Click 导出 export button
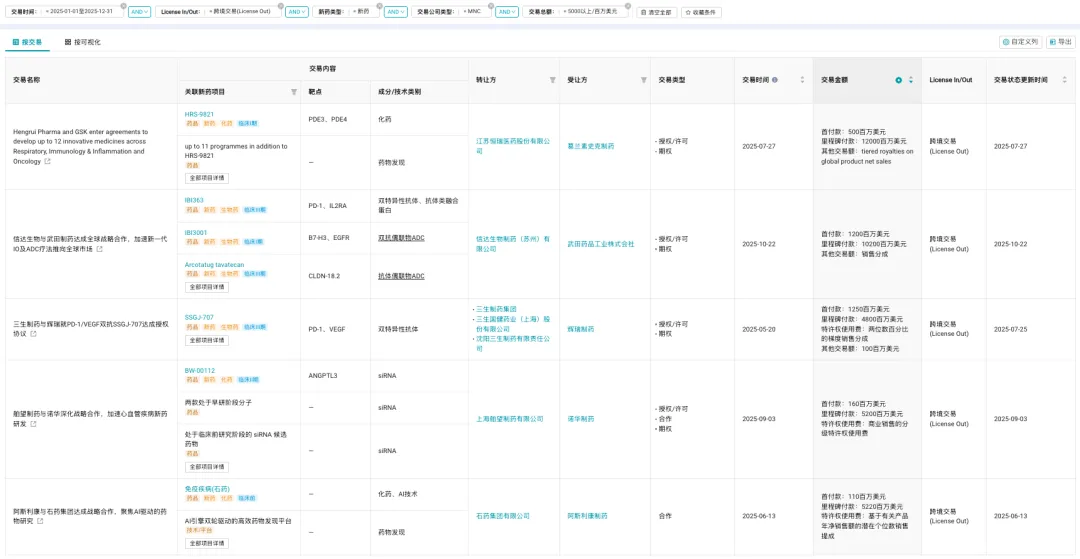Screen dimensions: 1080x559 point(1060,42)
